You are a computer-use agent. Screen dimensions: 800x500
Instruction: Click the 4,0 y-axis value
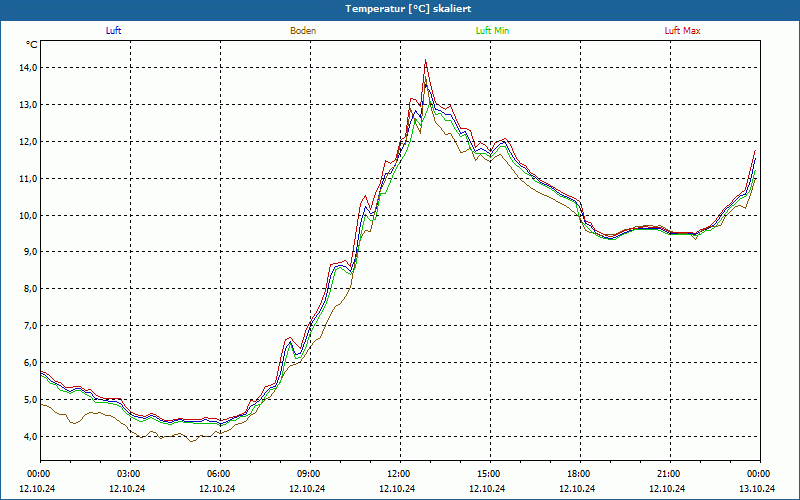tap(30, 436)
